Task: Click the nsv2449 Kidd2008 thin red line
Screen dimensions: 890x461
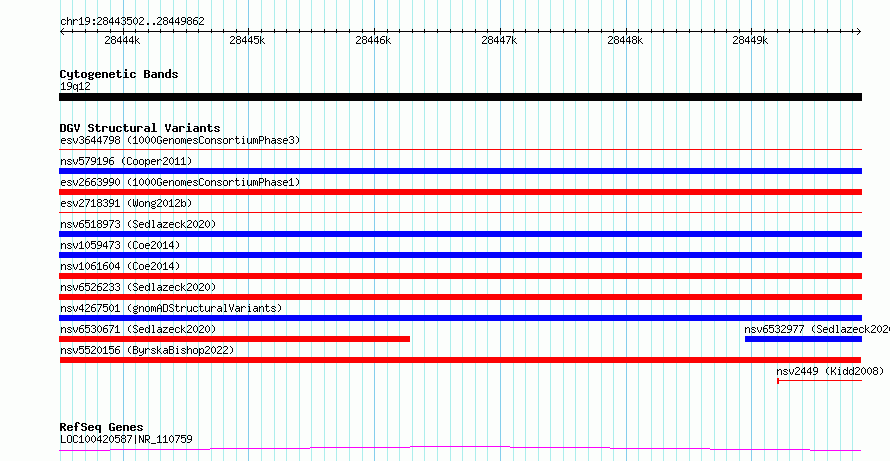Action: [819, 380]
